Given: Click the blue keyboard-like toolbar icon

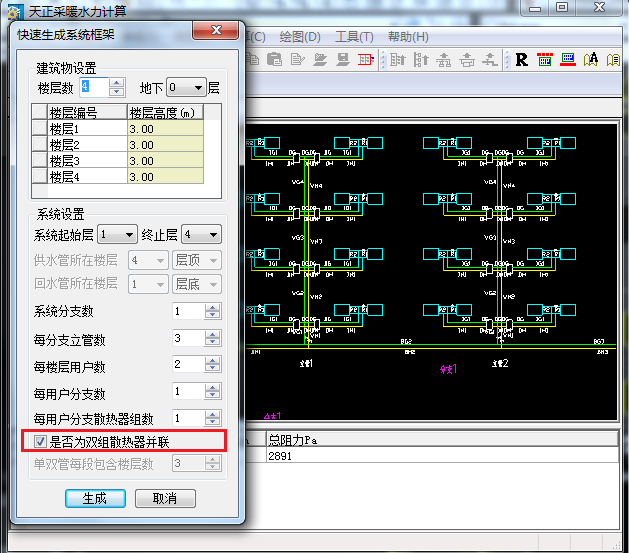Looking at the screenshot, I should (568, 60).
